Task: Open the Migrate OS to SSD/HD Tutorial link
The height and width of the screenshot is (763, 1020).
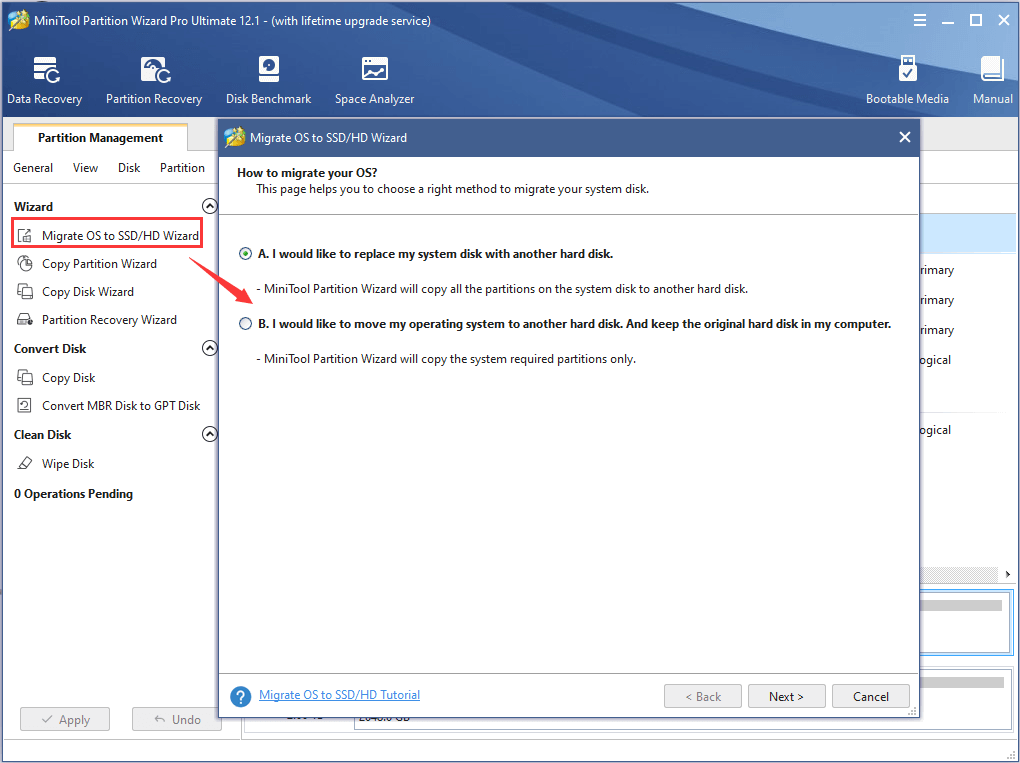Action: [340, 695]
